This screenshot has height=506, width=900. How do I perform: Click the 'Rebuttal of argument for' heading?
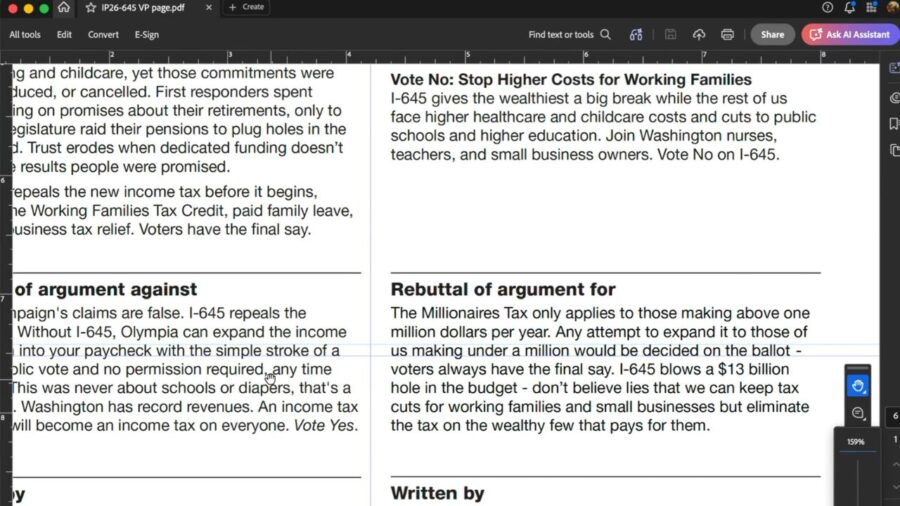click(x=503, y=289)
